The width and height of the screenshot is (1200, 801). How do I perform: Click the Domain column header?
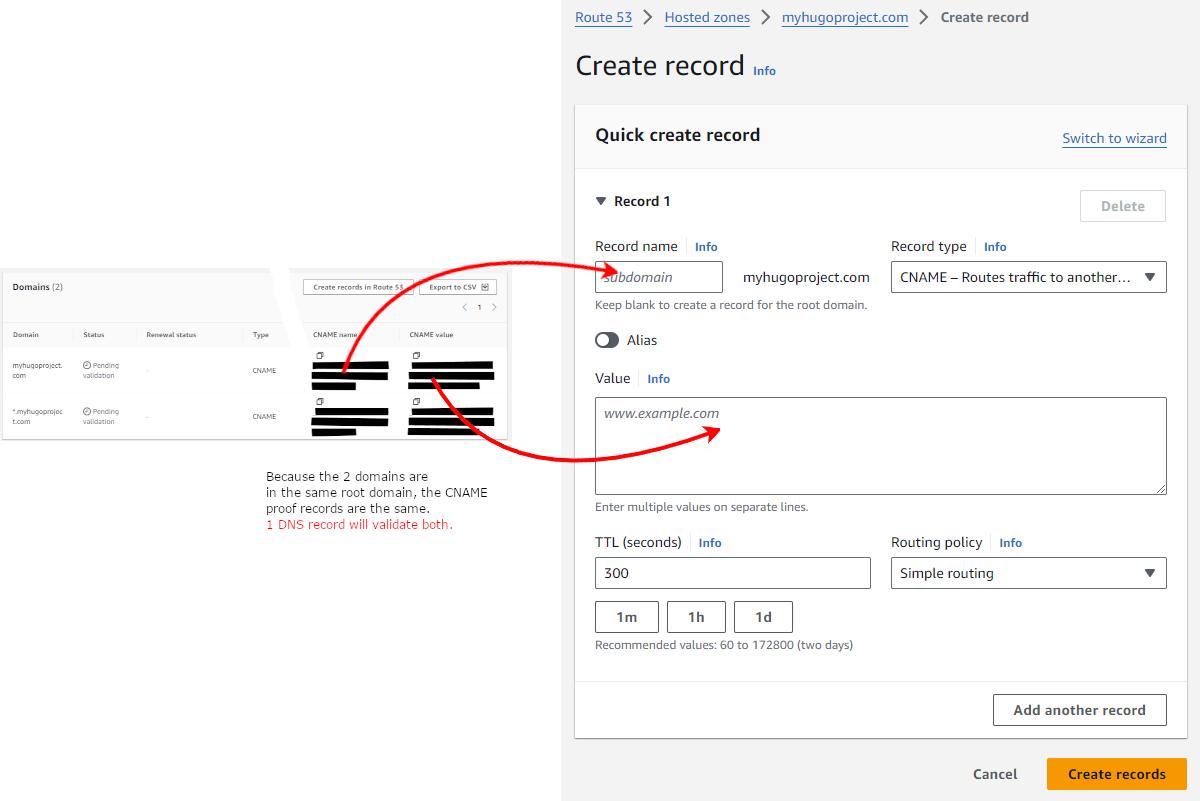pyautogui.click(x=26, y=335)
